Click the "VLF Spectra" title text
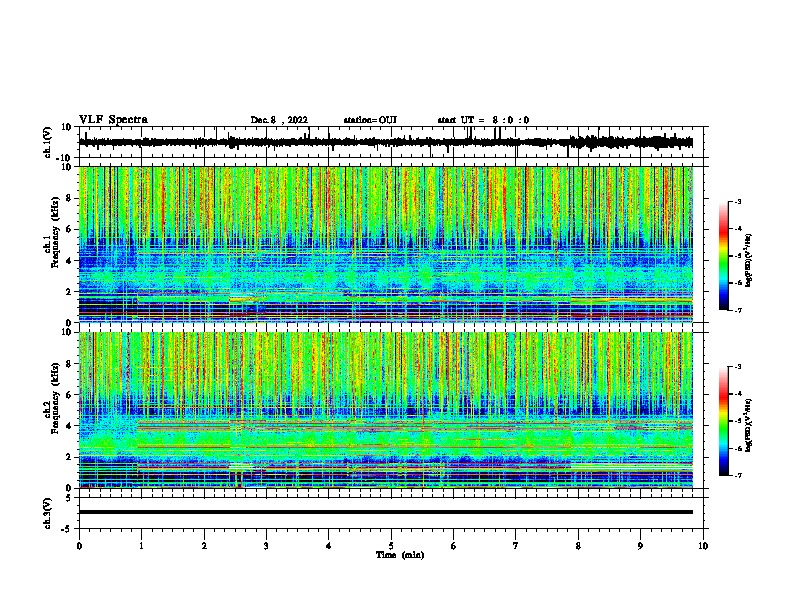 tap(113, 120)
